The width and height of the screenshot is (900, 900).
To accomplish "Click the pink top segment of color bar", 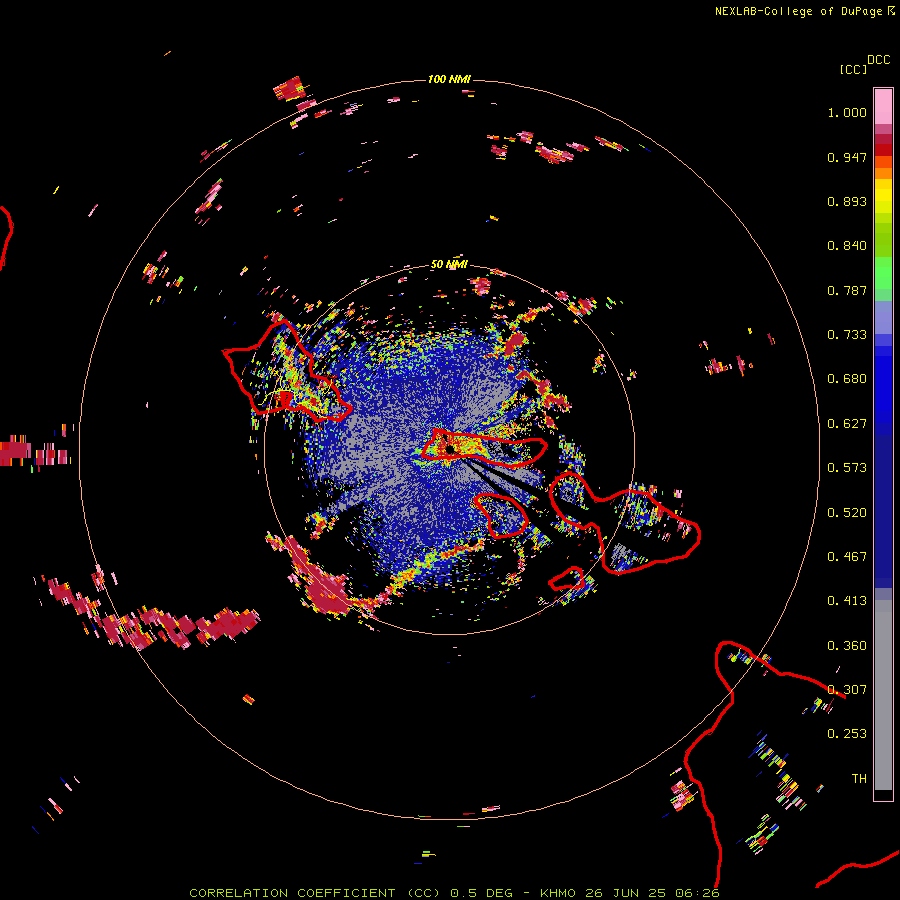I will click(x=883, y=107).
